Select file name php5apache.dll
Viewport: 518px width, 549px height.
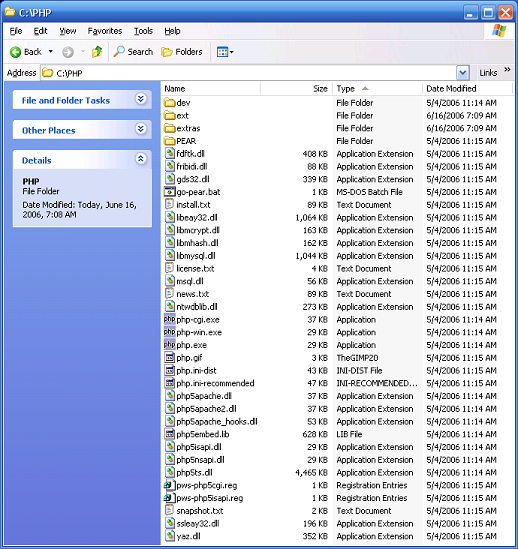coord(204,396)
